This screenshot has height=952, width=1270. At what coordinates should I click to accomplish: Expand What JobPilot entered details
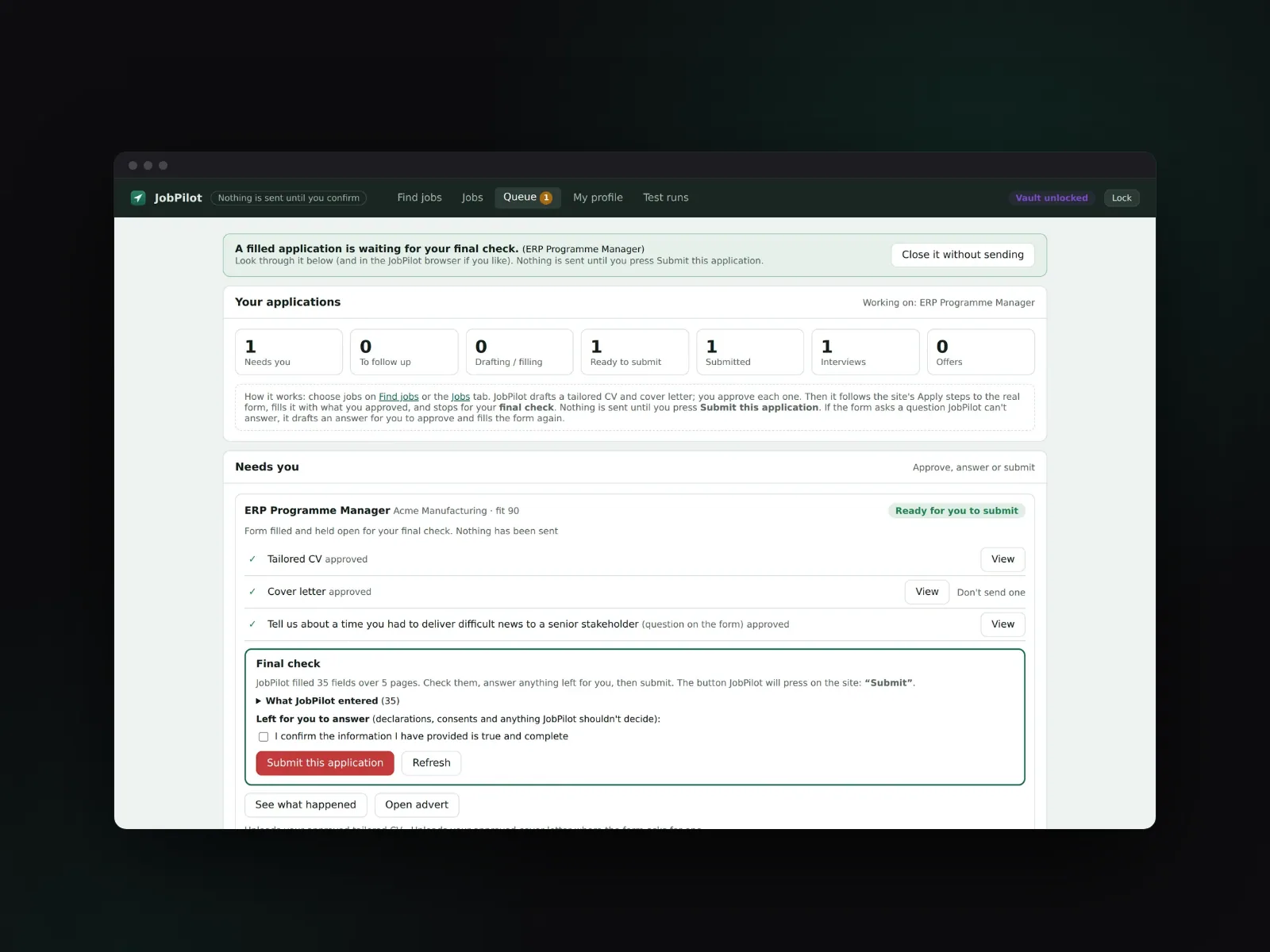point(328,701)
